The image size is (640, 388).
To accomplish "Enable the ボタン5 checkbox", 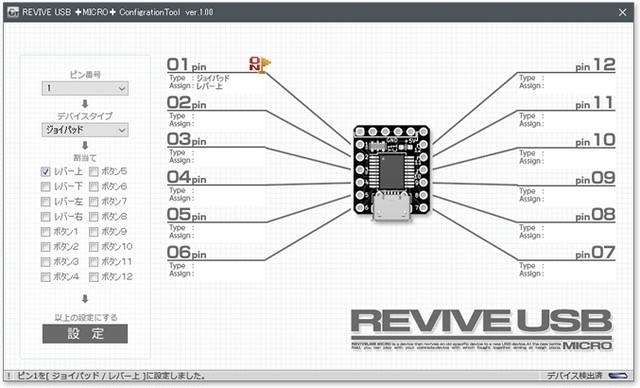I will (x=93, y=172).
